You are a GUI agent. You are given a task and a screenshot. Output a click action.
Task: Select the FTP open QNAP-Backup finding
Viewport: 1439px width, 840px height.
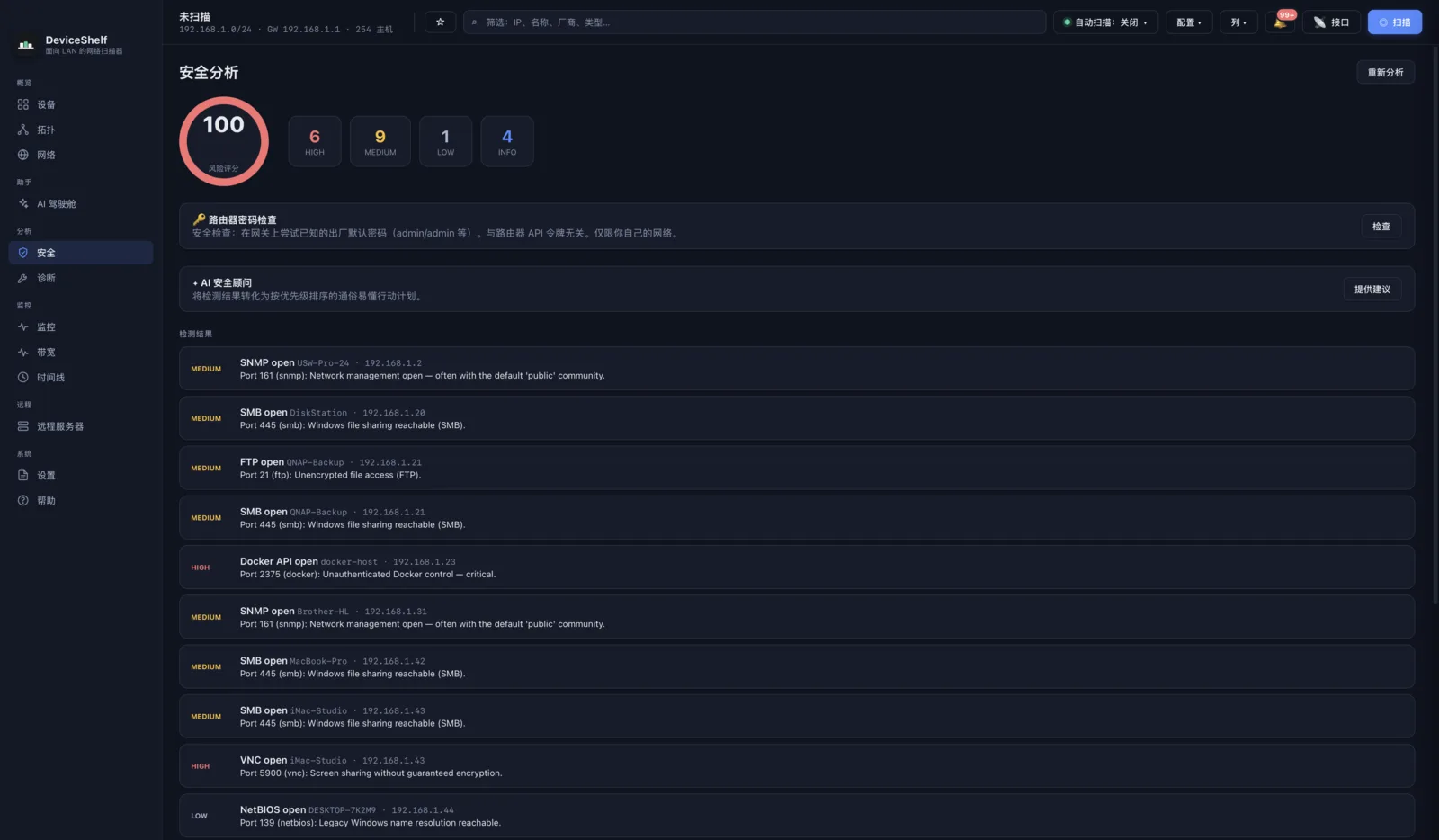tap(797, 468)
